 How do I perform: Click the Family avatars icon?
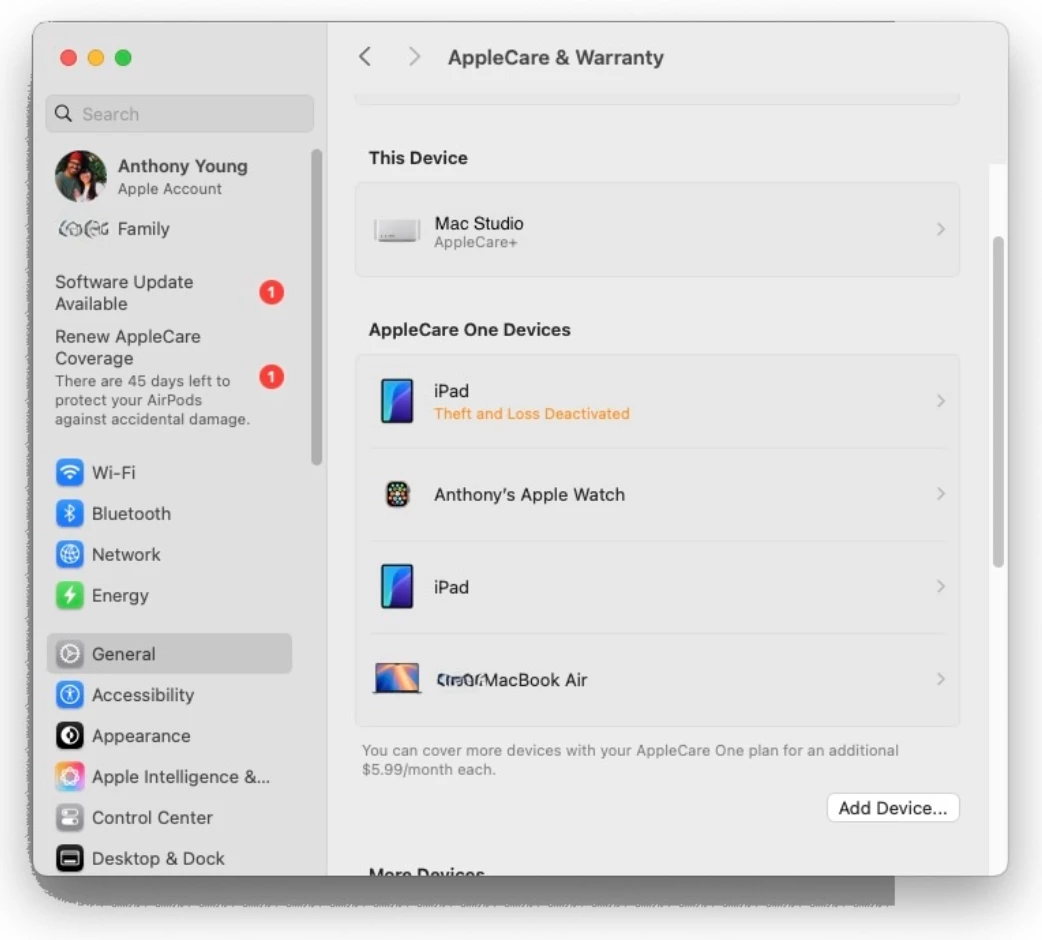coord(84,229)
